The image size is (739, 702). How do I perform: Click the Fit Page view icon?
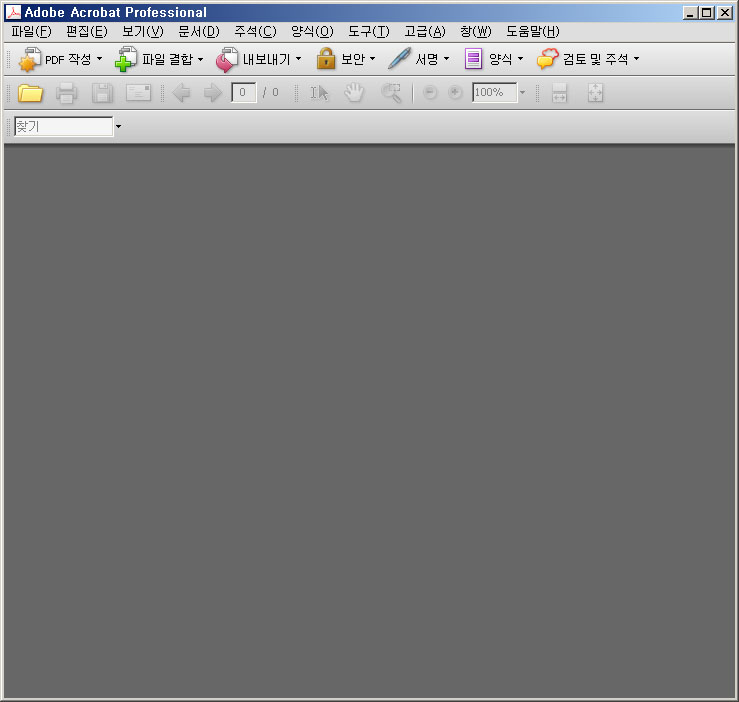coord(595,93)
